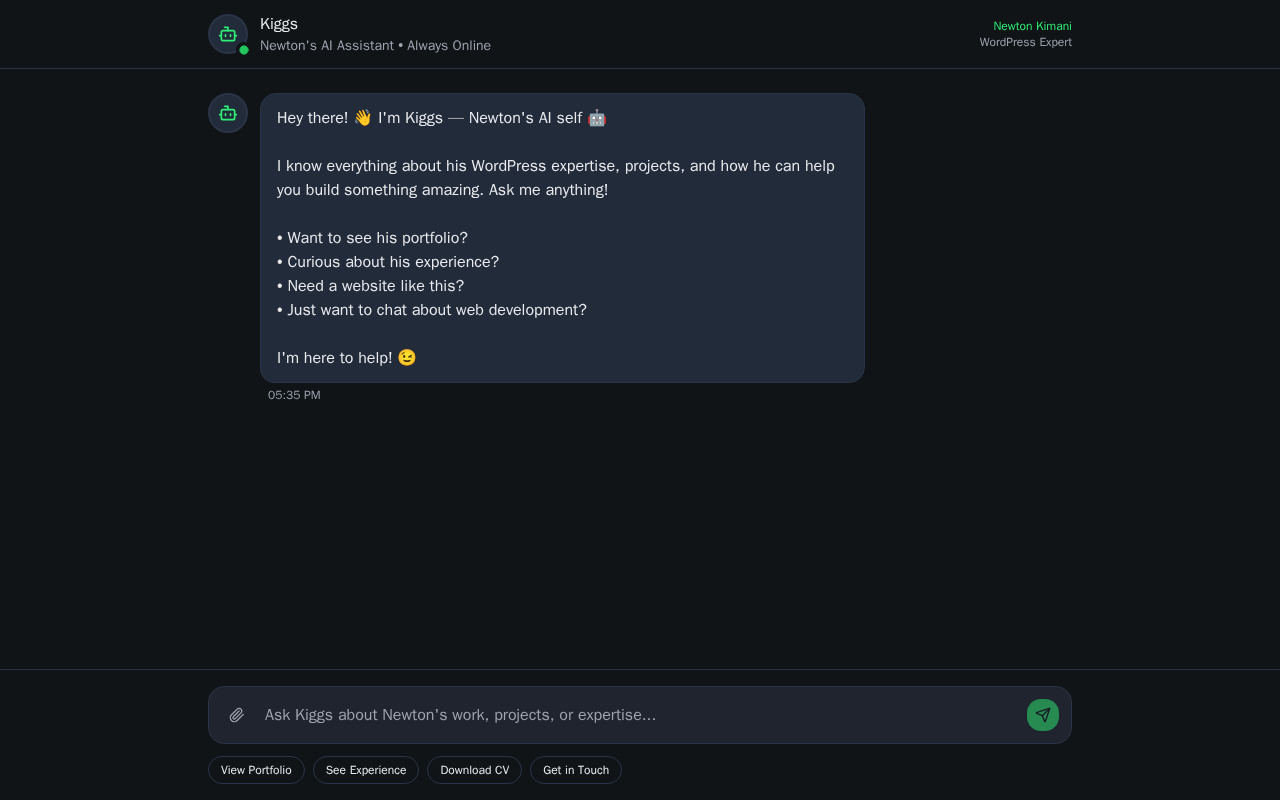The image size is (1280, 800).
Task: Click the "Always Online" subtitle text
Action: coord(449,46)
